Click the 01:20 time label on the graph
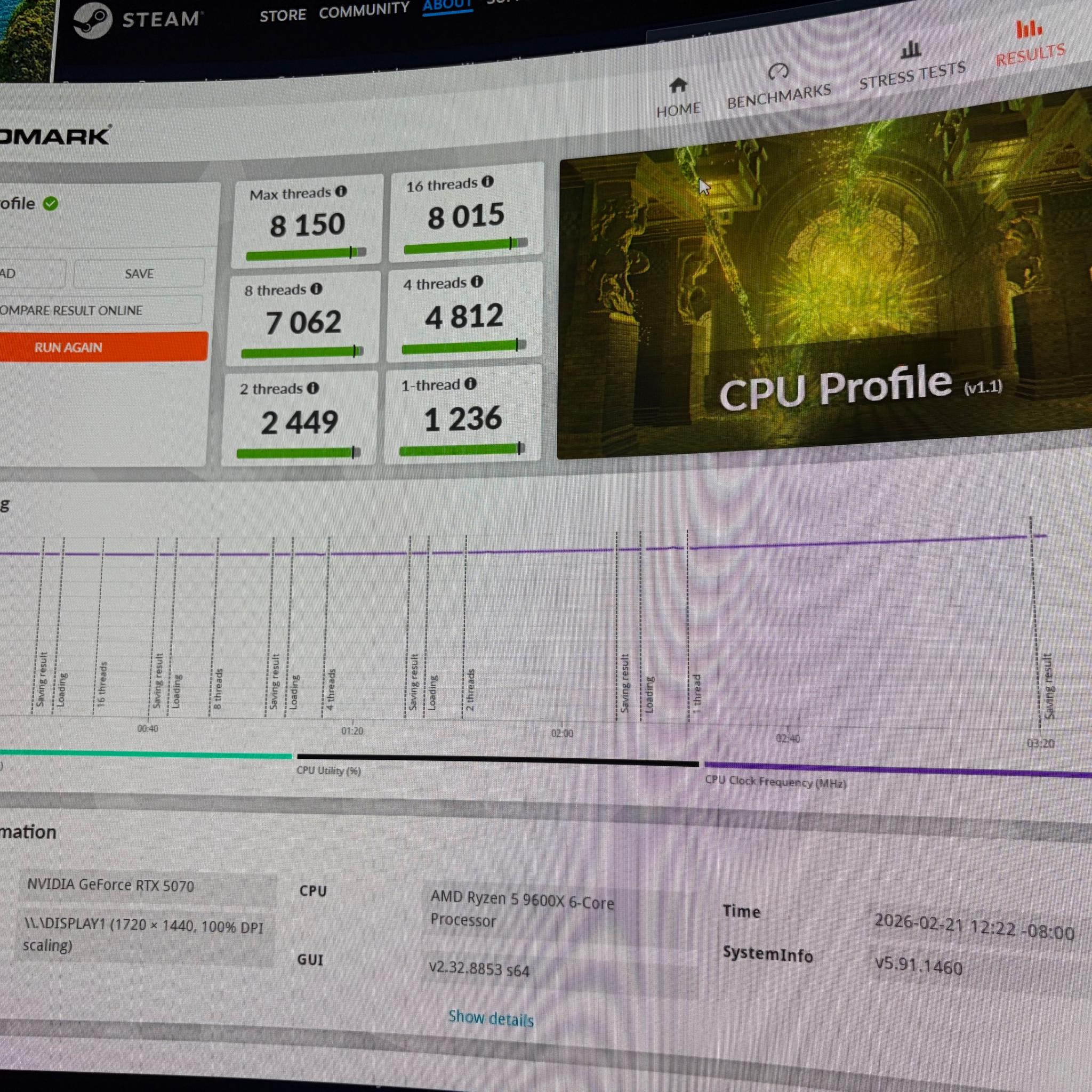The height and width of the screenshot is (1092, 1092). 352,731
